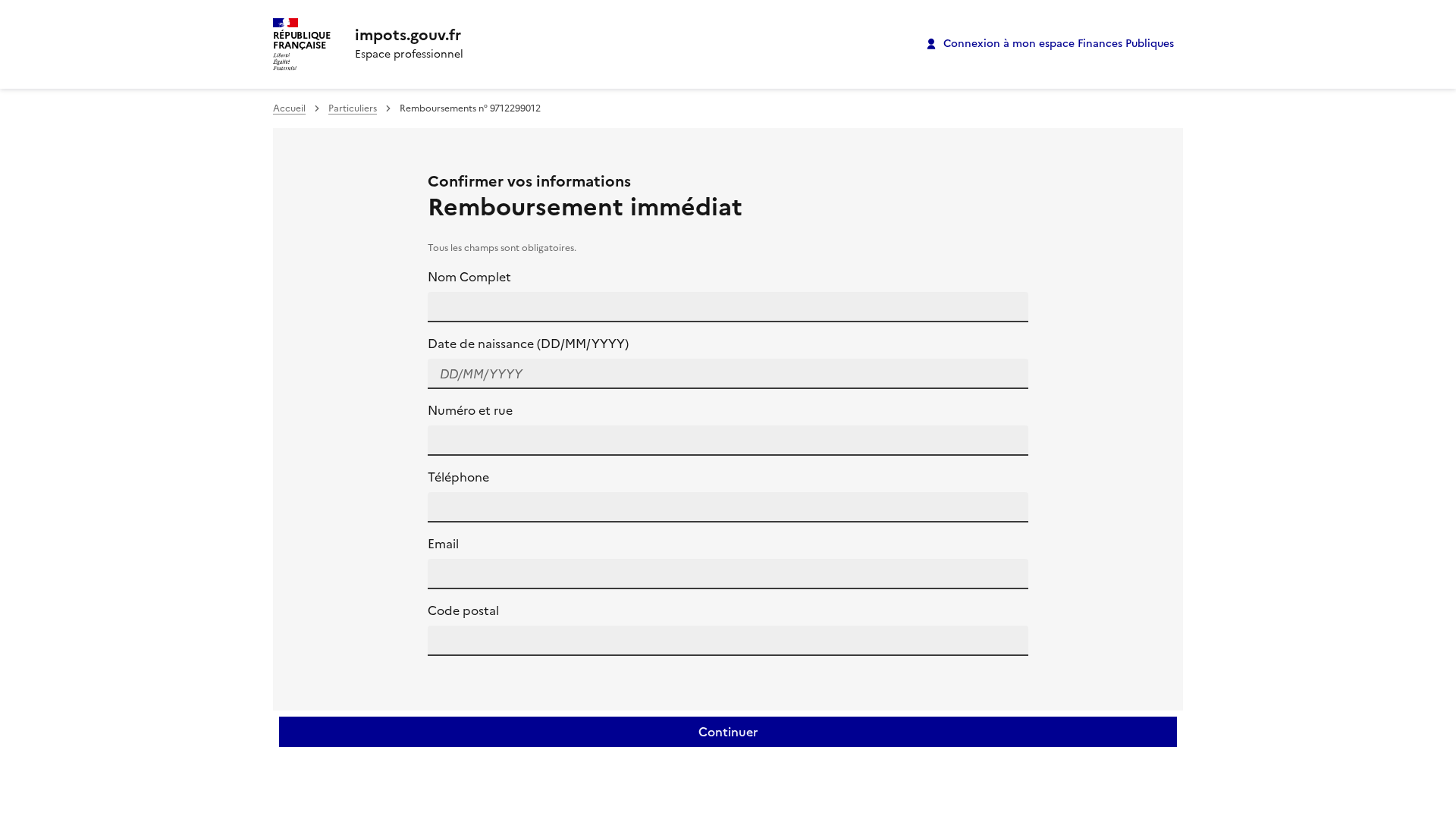The image size is (1456, 819).
Task: Open Connexion à mon espace Finances Publiques
Action: (1050, 43)
